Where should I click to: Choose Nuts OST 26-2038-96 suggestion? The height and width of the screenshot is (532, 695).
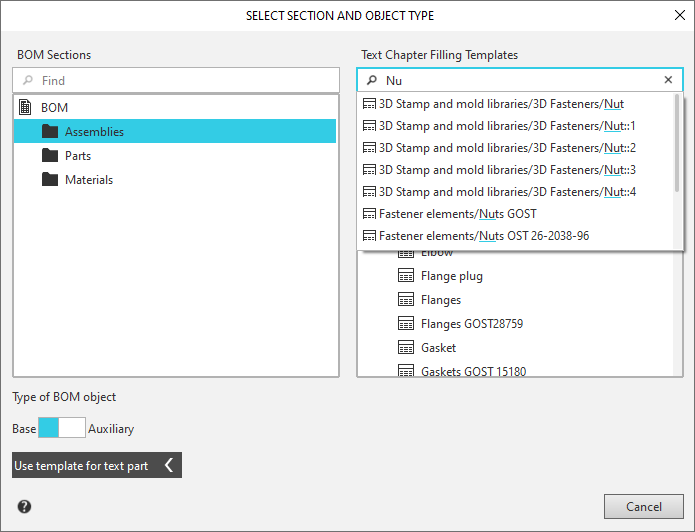point(483,236)
